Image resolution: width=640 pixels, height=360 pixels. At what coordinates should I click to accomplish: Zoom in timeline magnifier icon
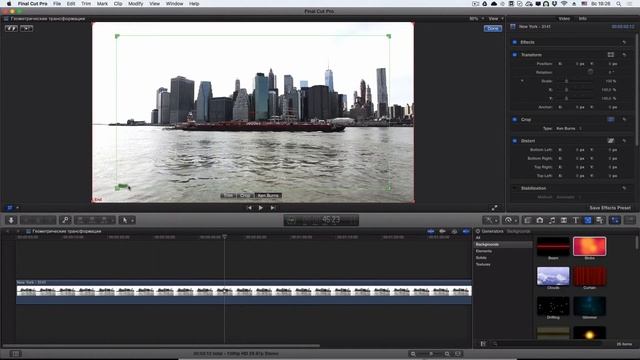[x=447, y=353]
